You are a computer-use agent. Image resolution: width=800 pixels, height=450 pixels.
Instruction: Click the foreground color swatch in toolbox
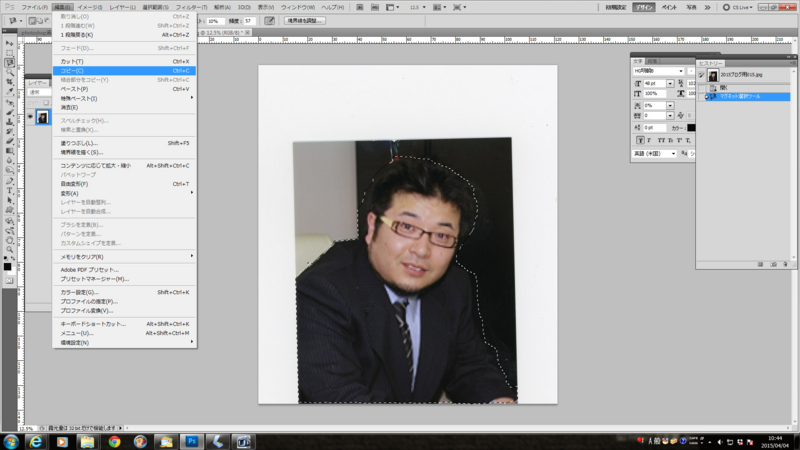(7, 266)
